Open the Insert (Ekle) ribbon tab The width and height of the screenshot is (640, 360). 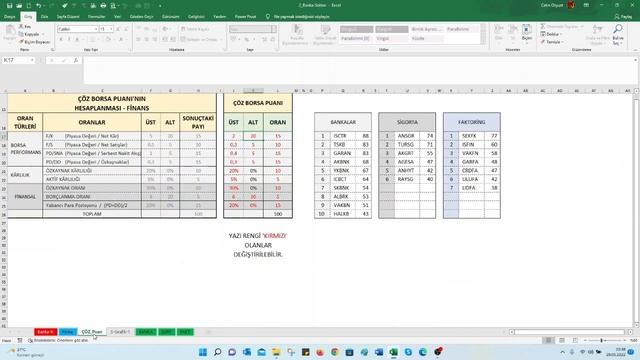click(44, 17)
